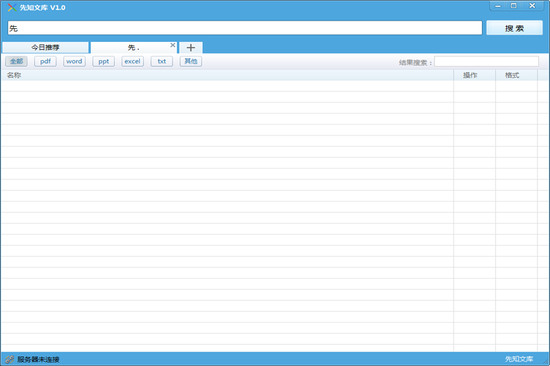Close the application window
The height and width of the screenshot is (366, 550).
tap(532, 6)
